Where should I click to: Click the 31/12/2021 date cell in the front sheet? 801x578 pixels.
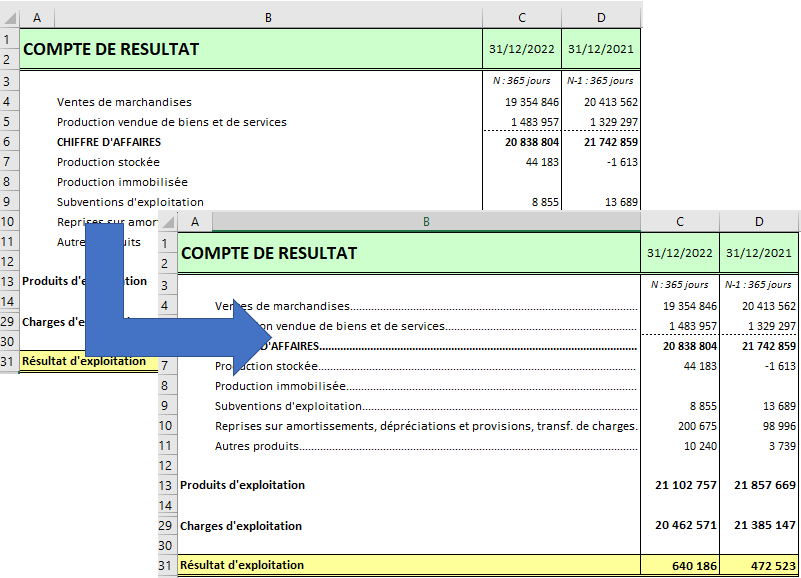(x=759, y=253)
